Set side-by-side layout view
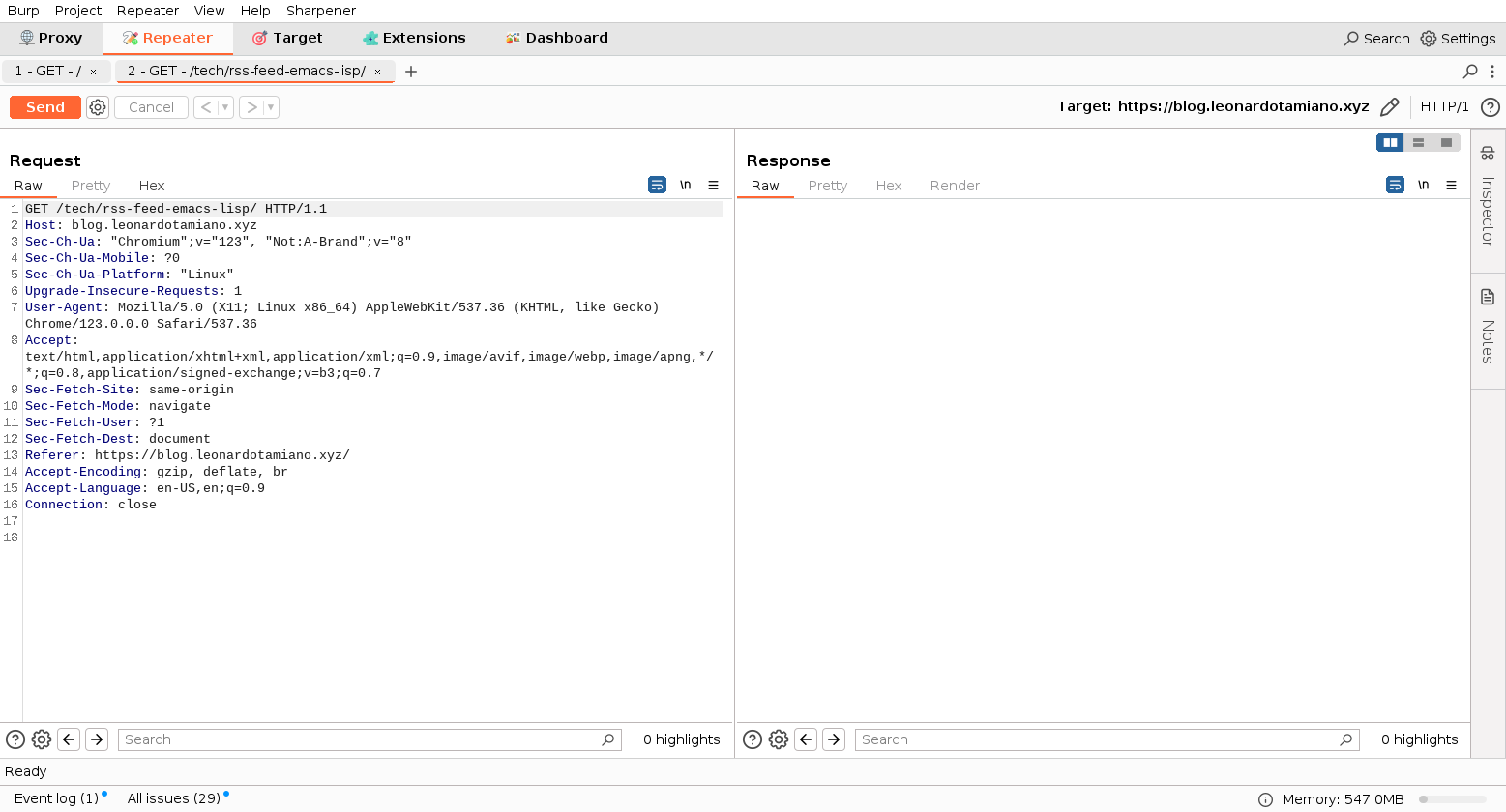 tap(1390, 142)
